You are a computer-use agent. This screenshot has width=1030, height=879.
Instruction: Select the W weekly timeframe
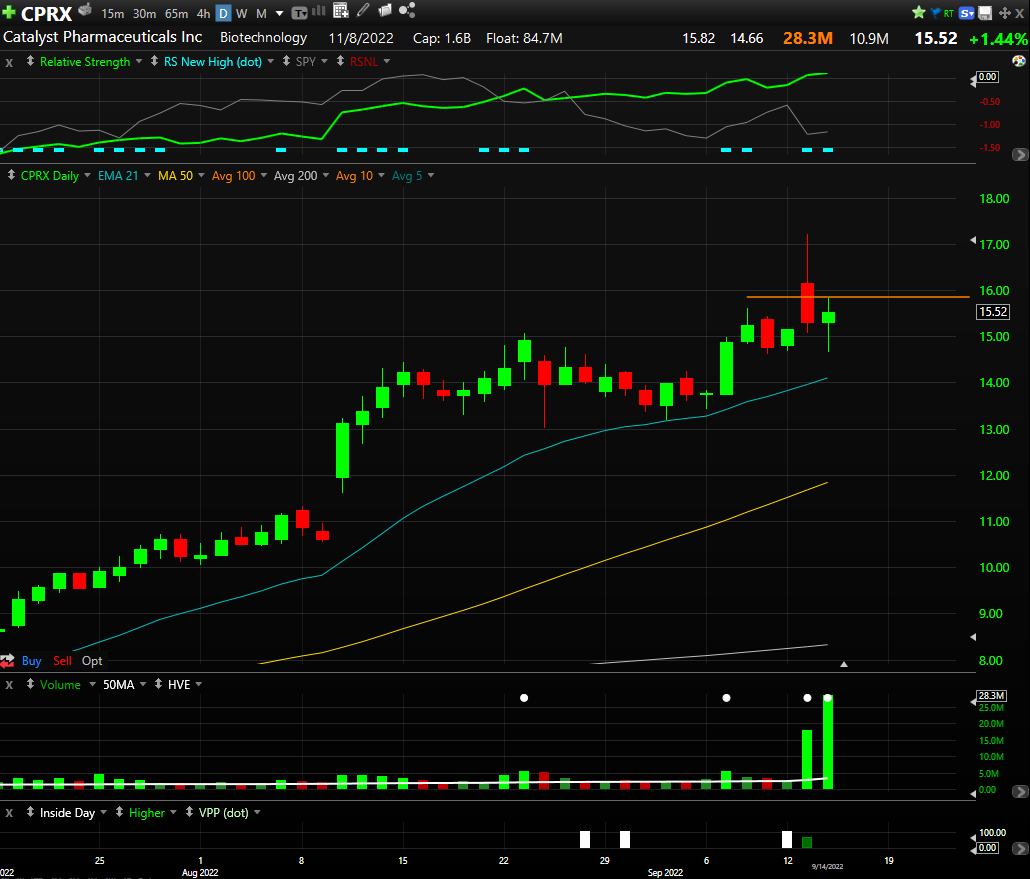(242, 13)
